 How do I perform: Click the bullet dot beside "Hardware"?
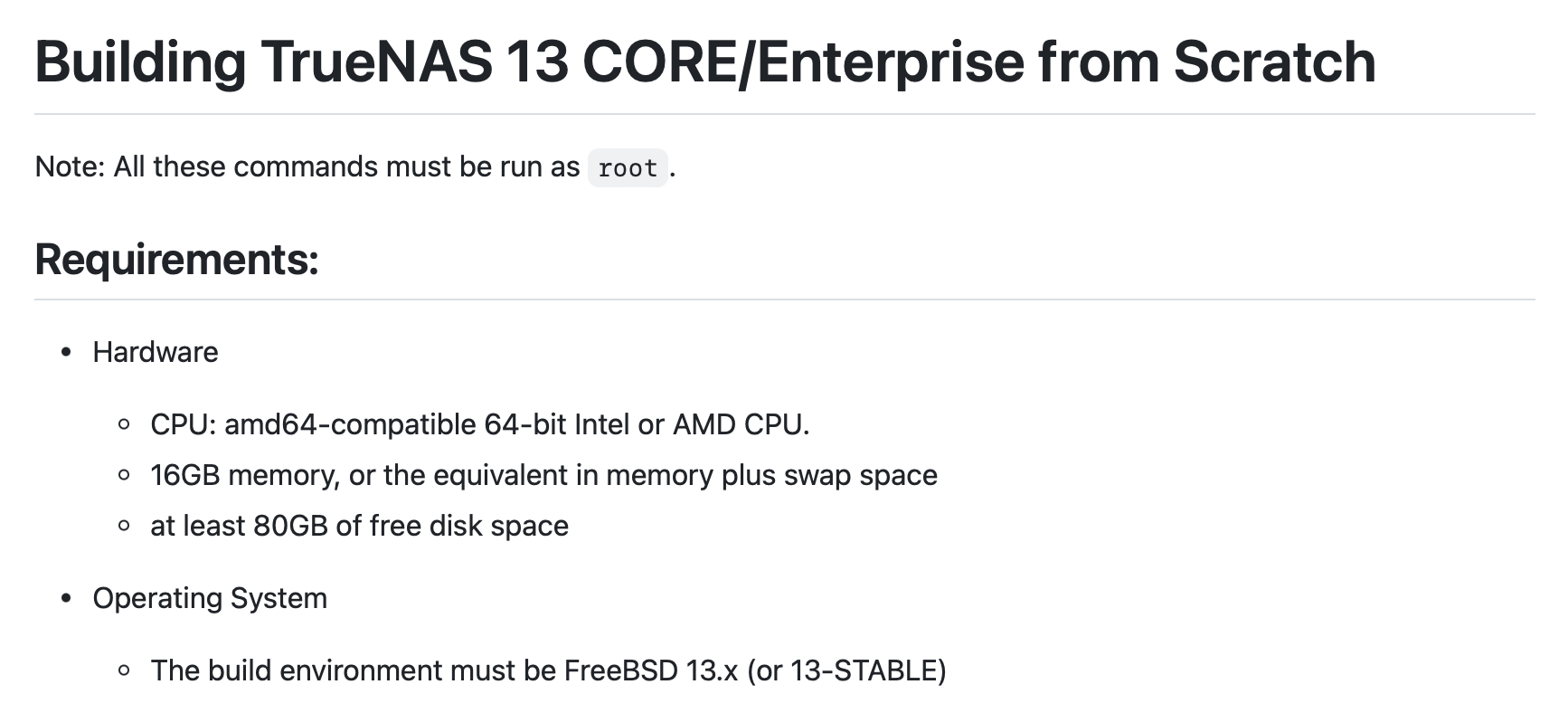[66, 352]
